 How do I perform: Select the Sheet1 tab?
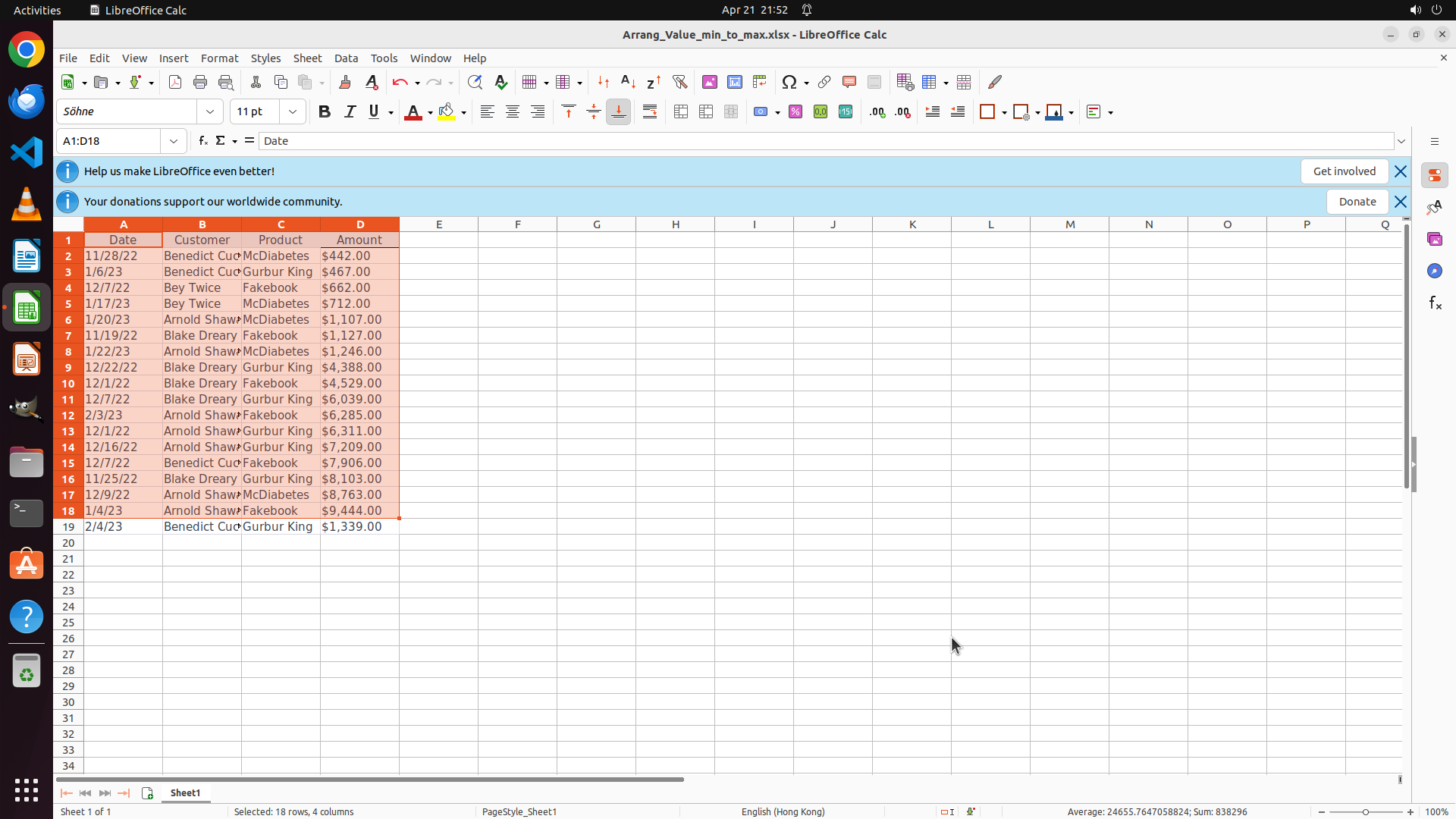(x=185, y=792)
